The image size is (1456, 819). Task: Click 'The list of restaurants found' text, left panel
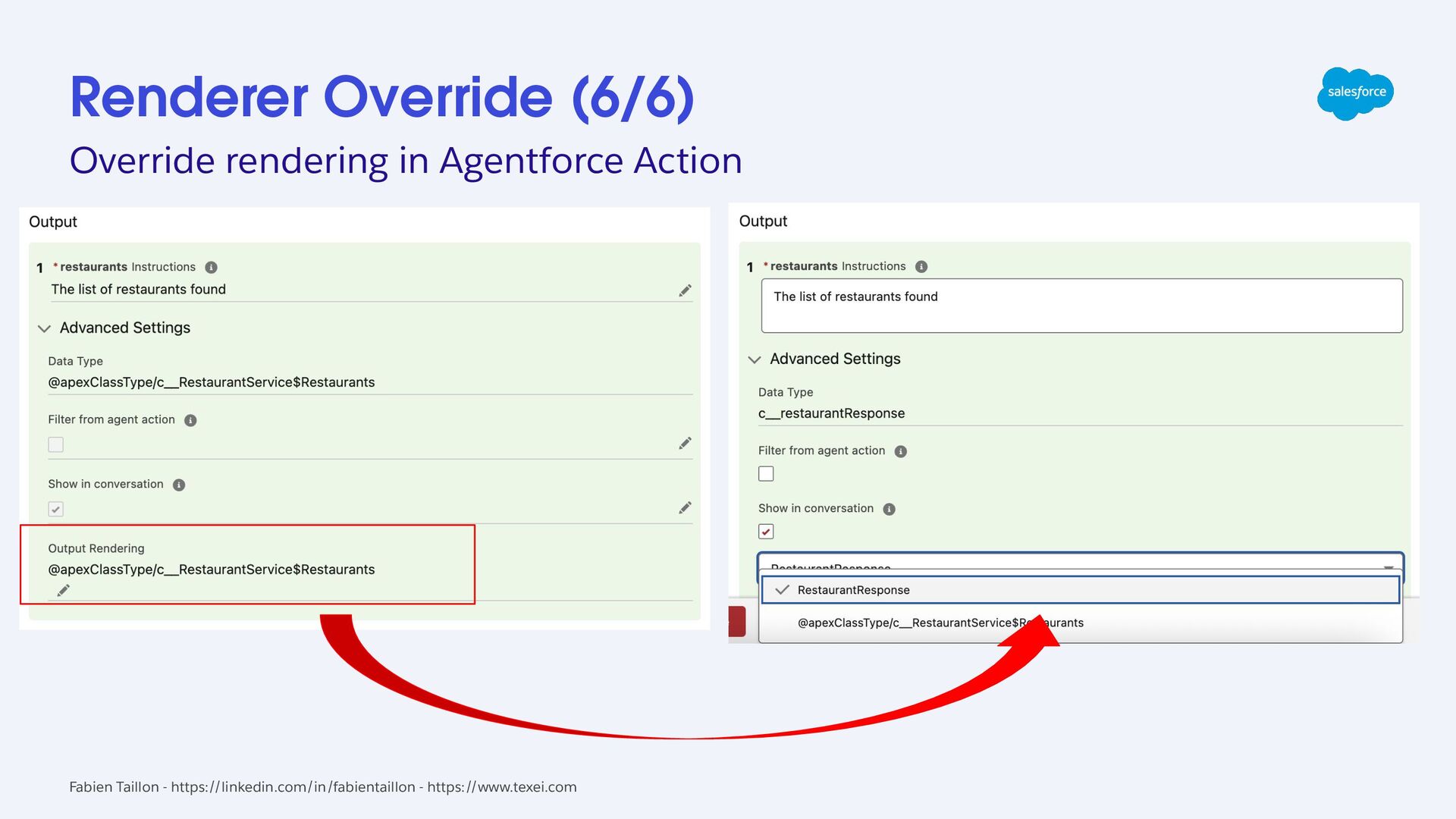coord(139,289)
